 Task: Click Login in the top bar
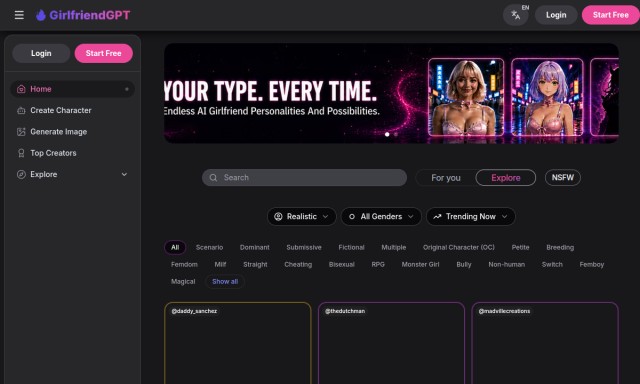pos(556,15)
